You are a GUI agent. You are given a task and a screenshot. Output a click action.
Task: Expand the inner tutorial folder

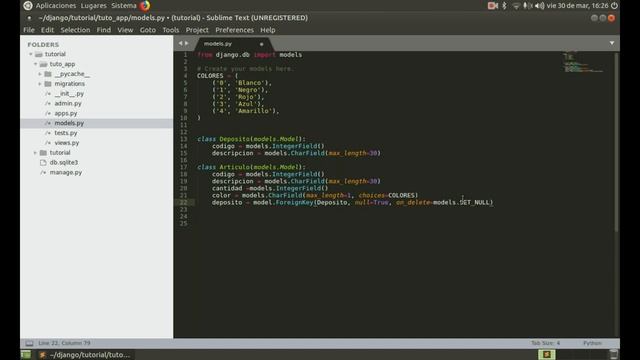tap(36, 153)
